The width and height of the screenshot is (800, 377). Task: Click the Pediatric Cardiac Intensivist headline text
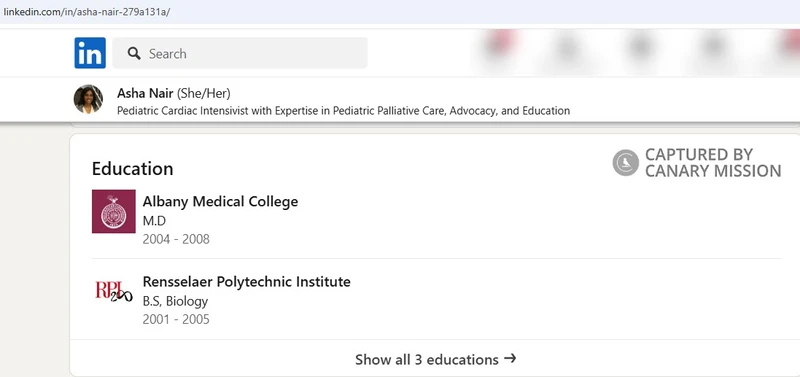coord(343,111)
